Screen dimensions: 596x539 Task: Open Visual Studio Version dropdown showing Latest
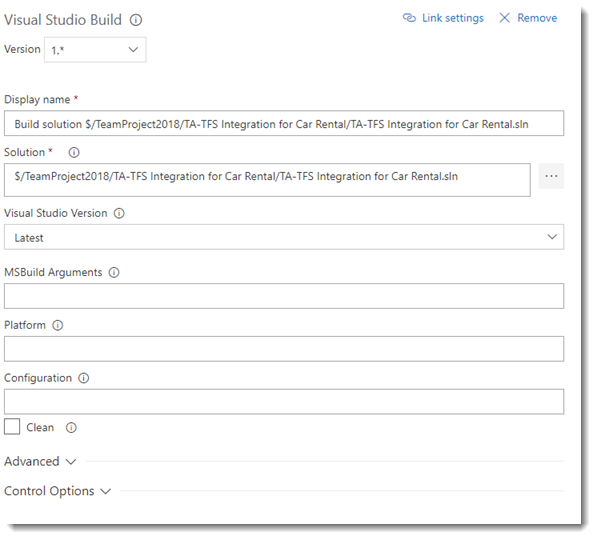click(284, 237)
